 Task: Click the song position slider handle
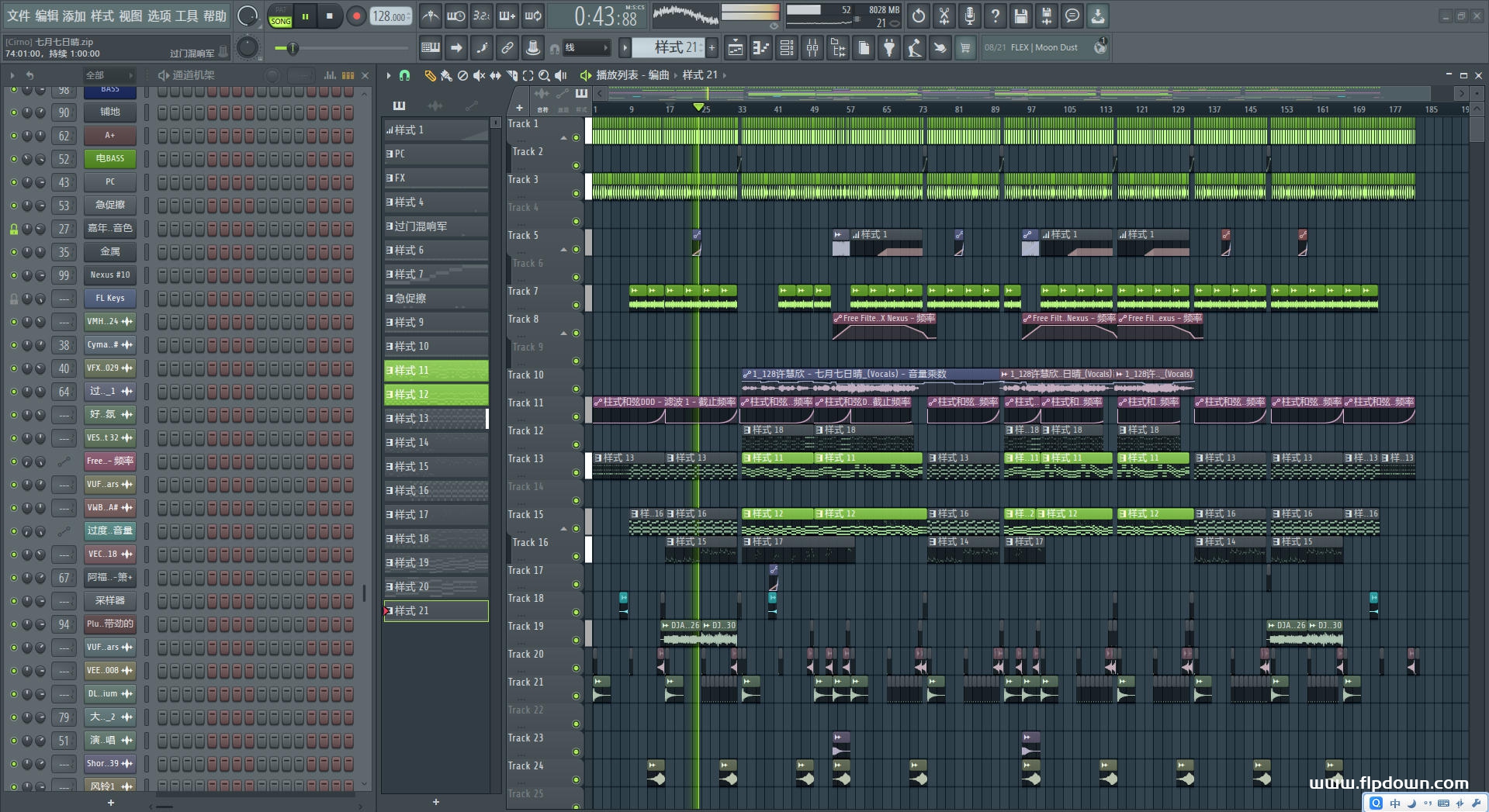click(x=293, y=48)
